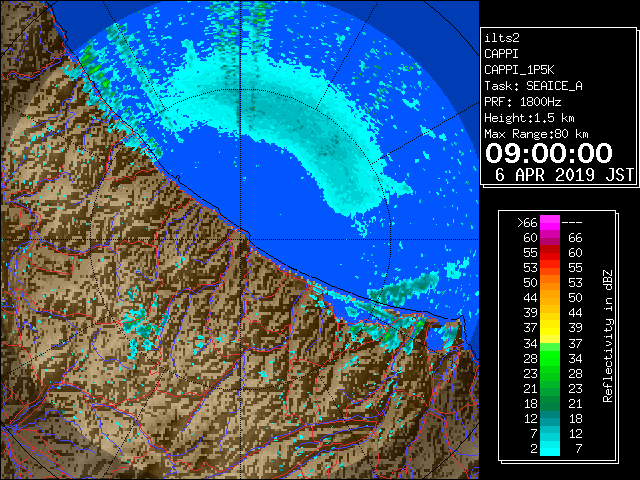This screenshot has width=640, height=480.
Task: Click the Max Range:80 km text
Action: [536, 134]
